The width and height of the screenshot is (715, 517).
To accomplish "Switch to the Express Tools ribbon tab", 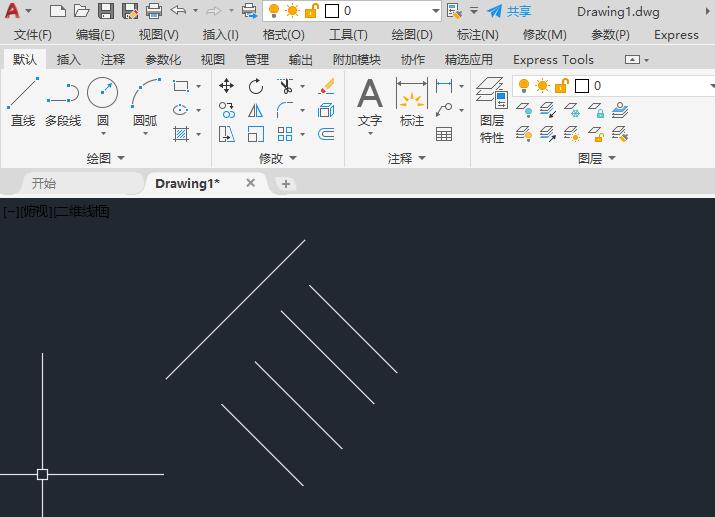I will click(x=553, y=59).
